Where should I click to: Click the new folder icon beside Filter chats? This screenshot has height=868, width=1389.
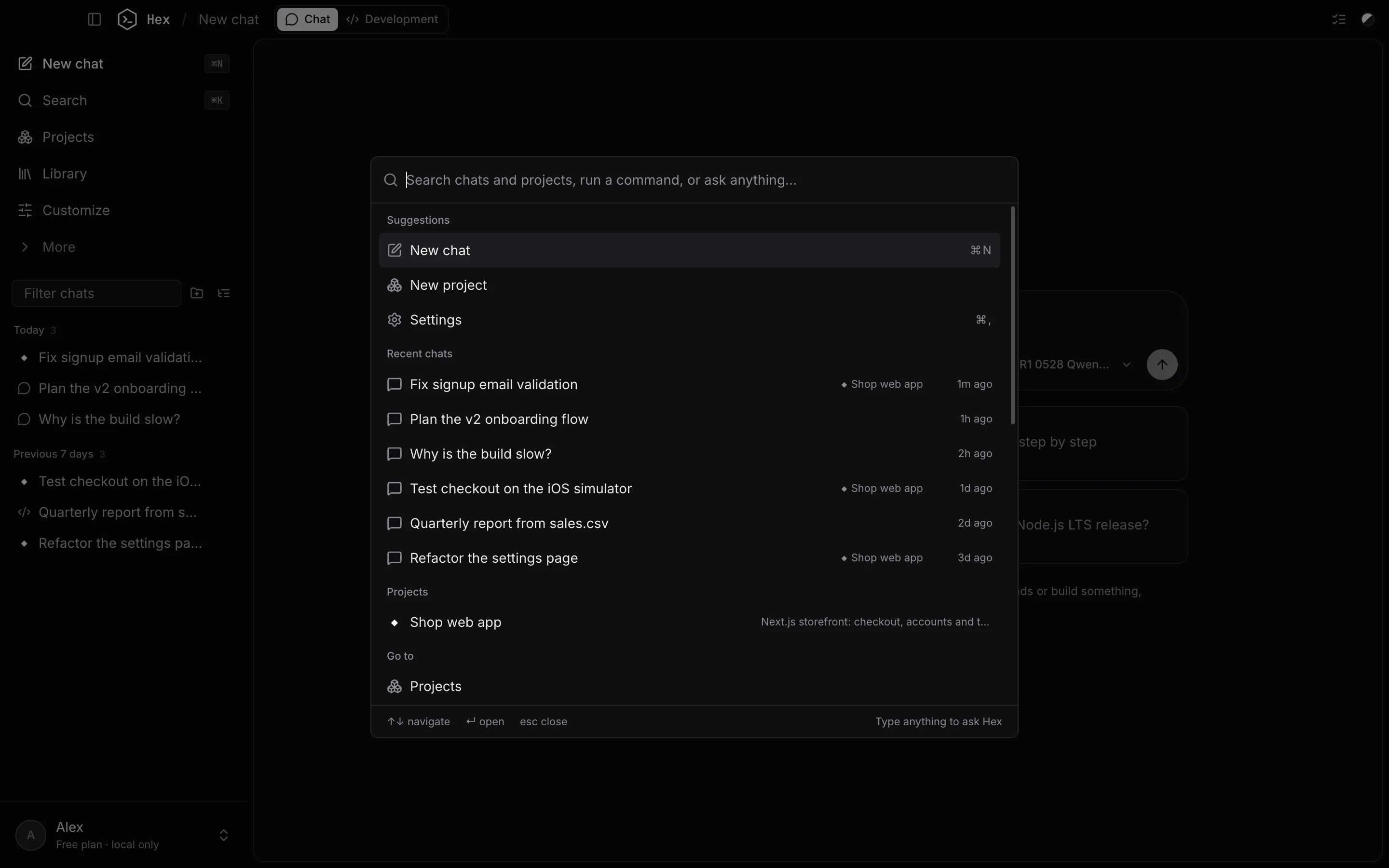click(197, 293)
